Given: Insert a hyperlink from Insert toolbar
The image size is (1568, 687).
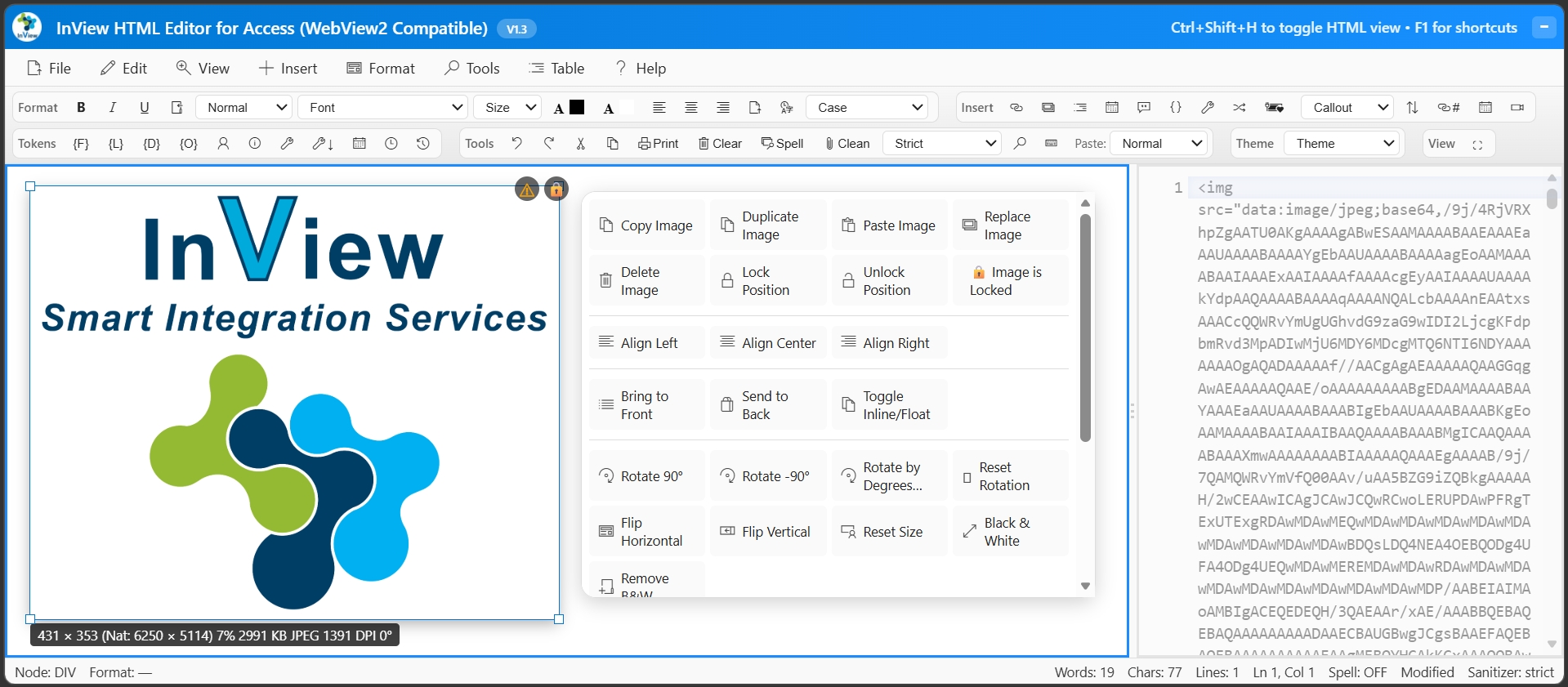Looking at the screenshot, I should [1016, 108].
